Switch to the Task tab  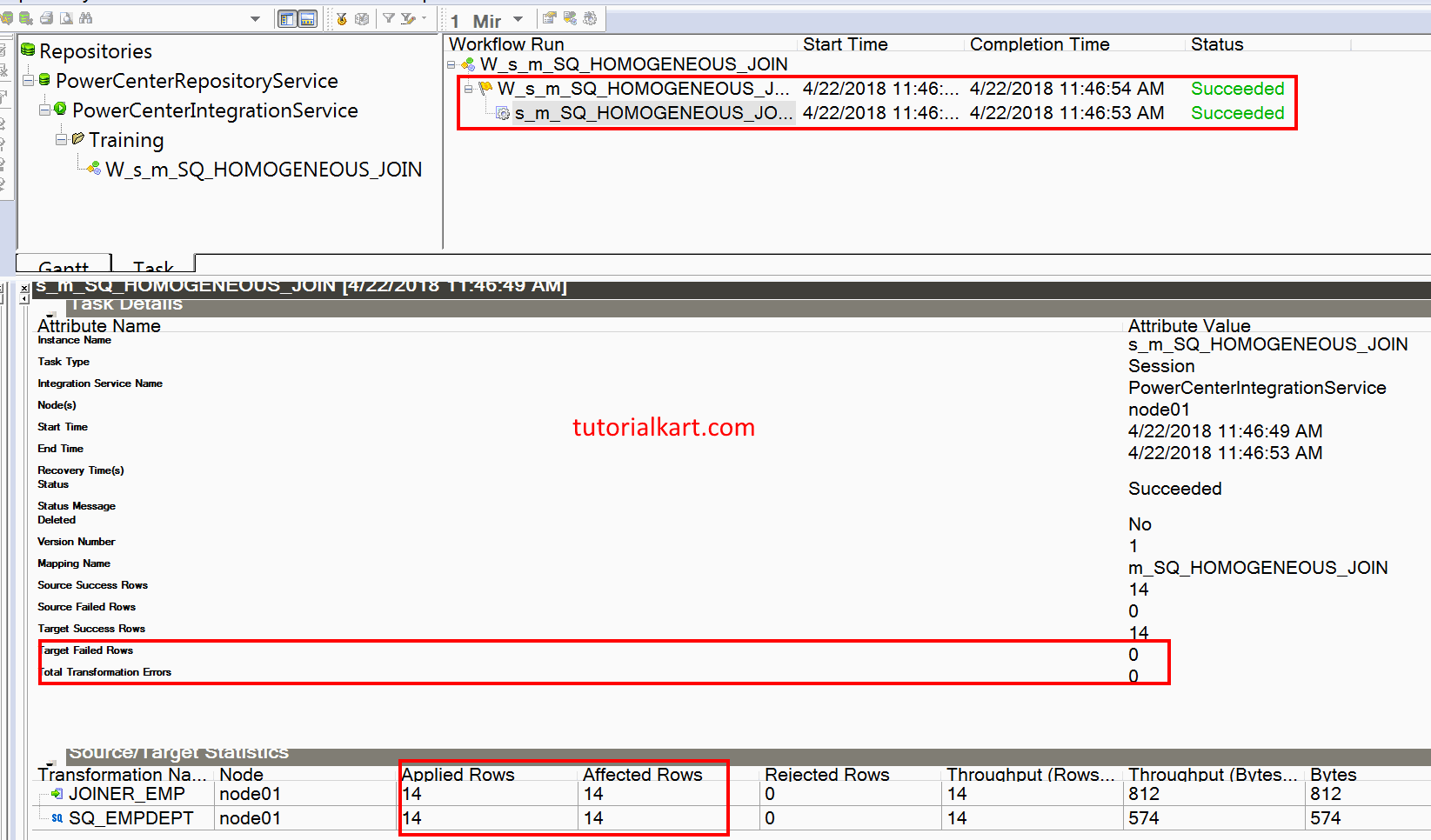(152, 268)
